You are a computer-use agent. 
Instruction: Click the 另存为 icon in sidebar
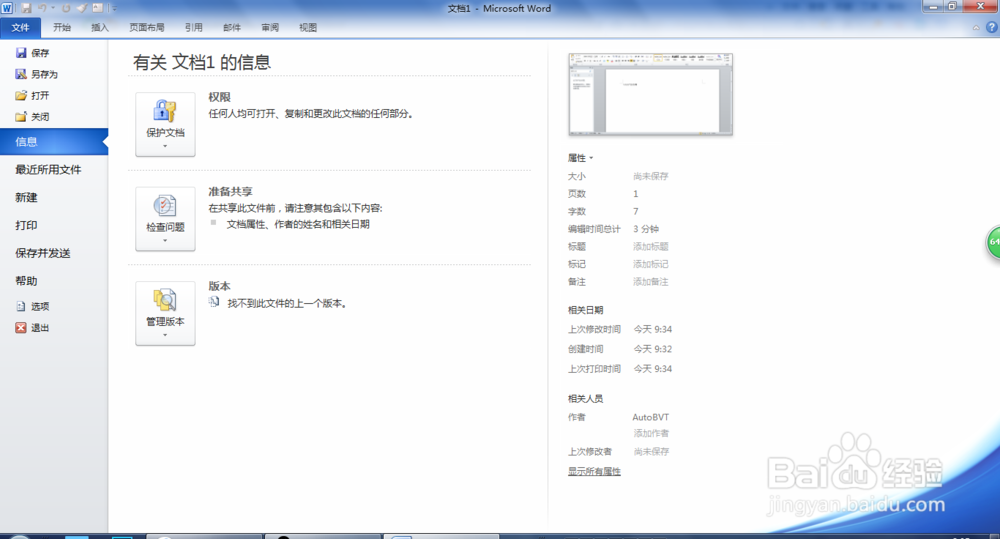click(x=21, y=74)
